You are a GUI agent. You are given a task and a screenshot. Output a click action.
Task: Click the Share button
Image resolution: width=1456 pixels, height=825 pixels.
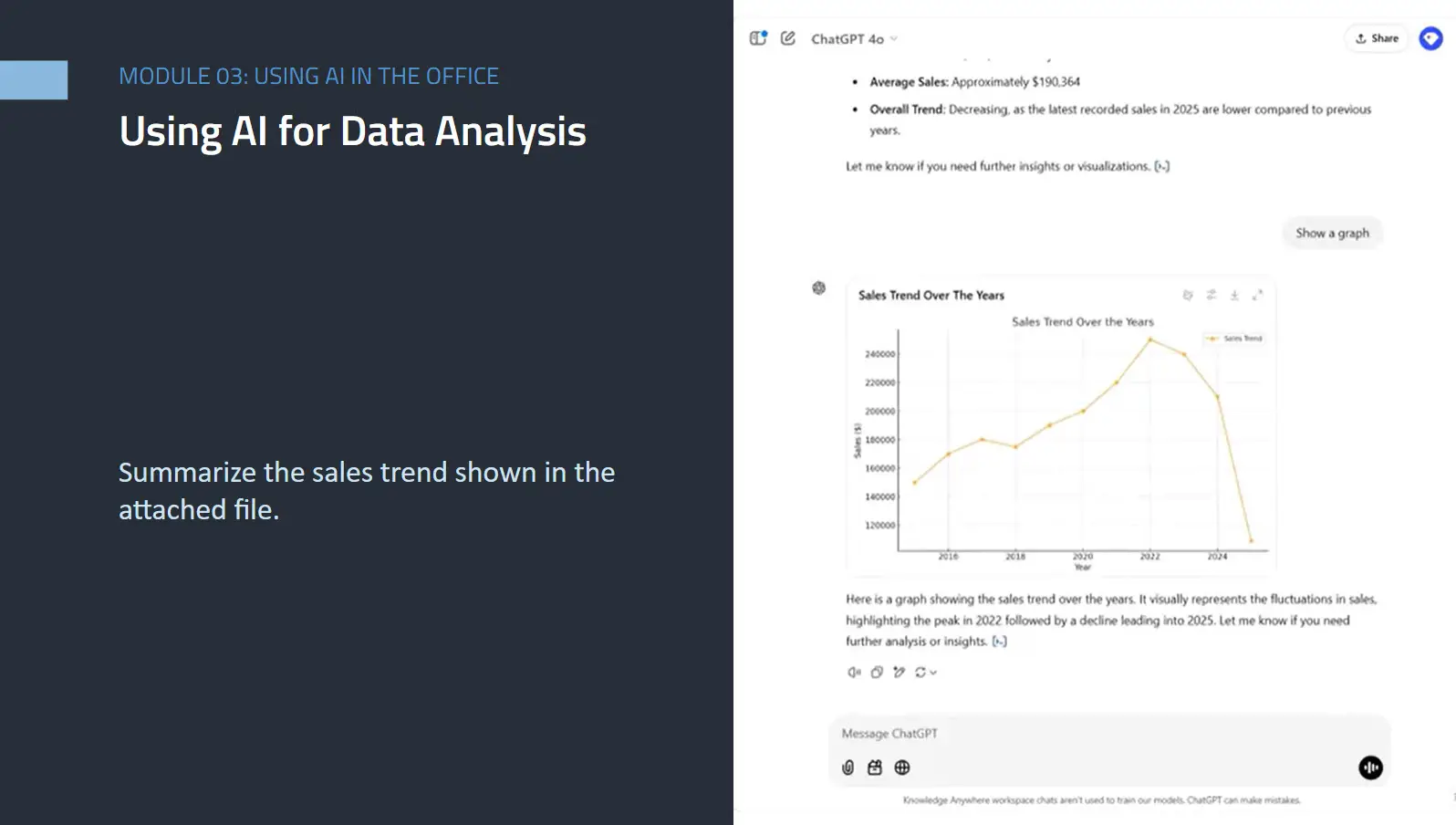click(x=1377, y=38)
